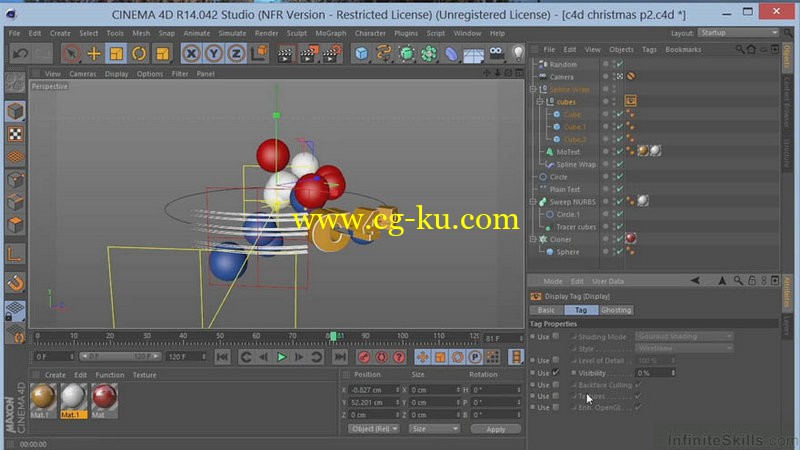The height and width of the screenshot is (450, 800).
Task: Open material manager Create menu
Action: [55, 375]
